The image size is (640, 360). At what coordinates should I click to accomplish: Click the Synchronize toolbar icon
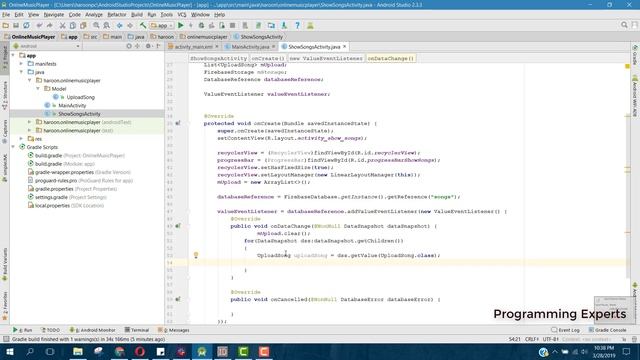(26, 25)
